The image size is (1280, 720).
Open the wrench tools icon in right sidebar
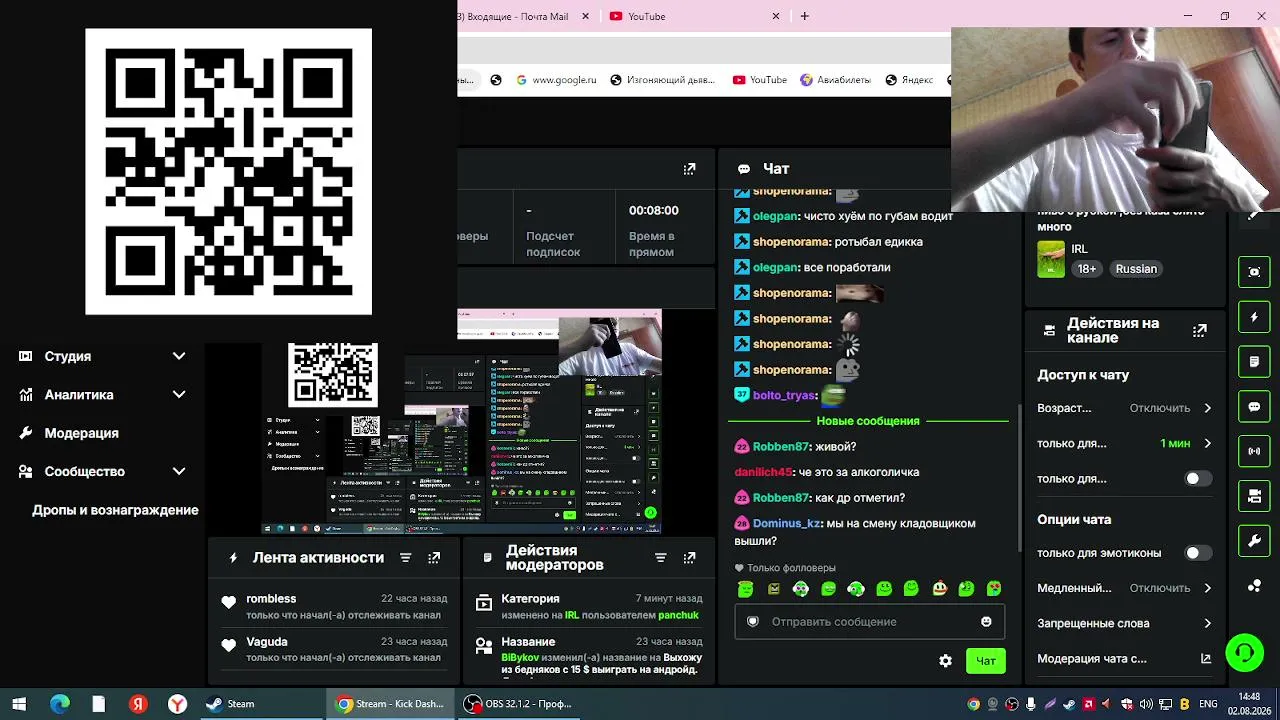pos(1254,541)
